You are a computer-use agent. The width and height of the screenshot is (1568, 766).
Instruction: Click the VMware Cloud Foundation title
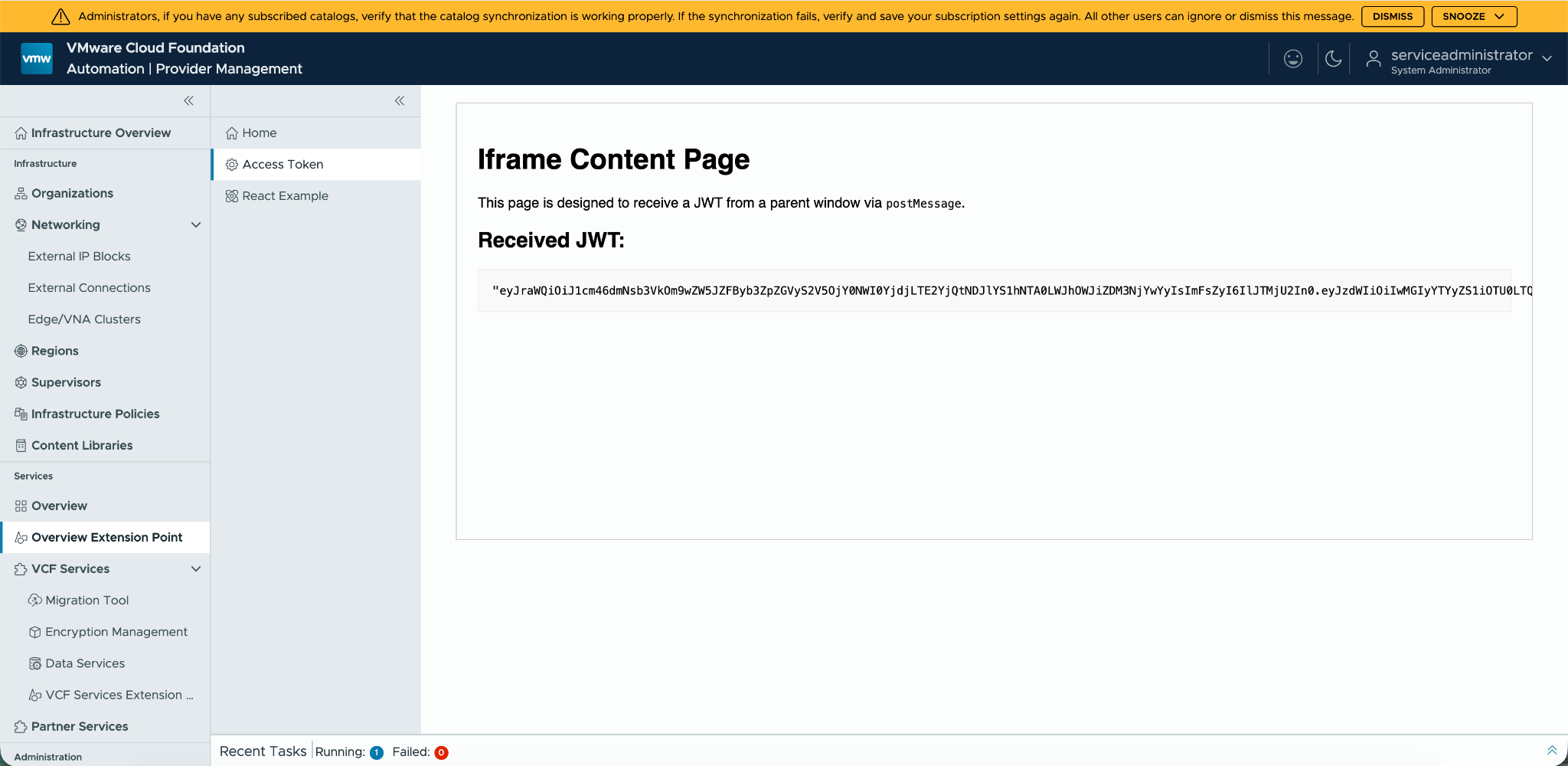coord(155,47)
